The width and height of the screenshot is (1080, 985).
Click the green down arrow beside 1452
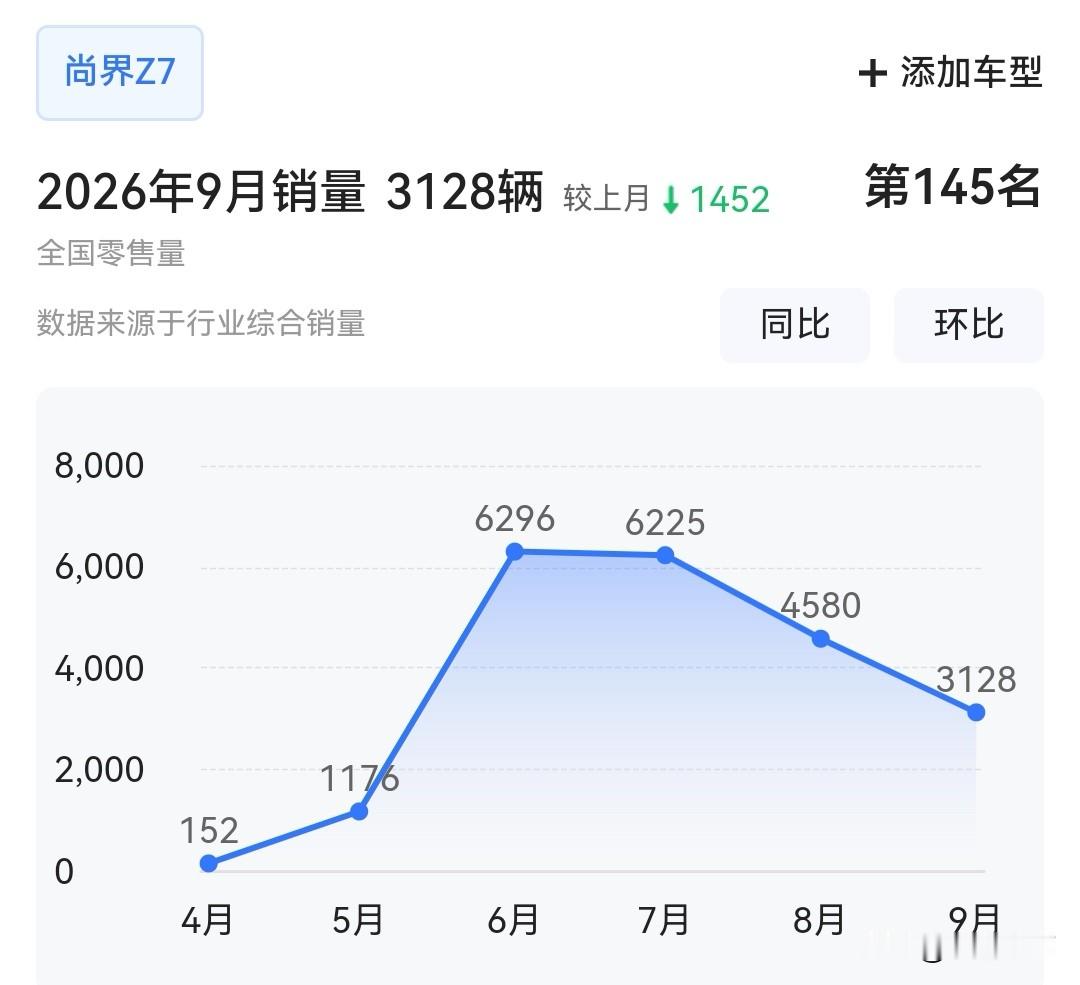tap(670, 200)
